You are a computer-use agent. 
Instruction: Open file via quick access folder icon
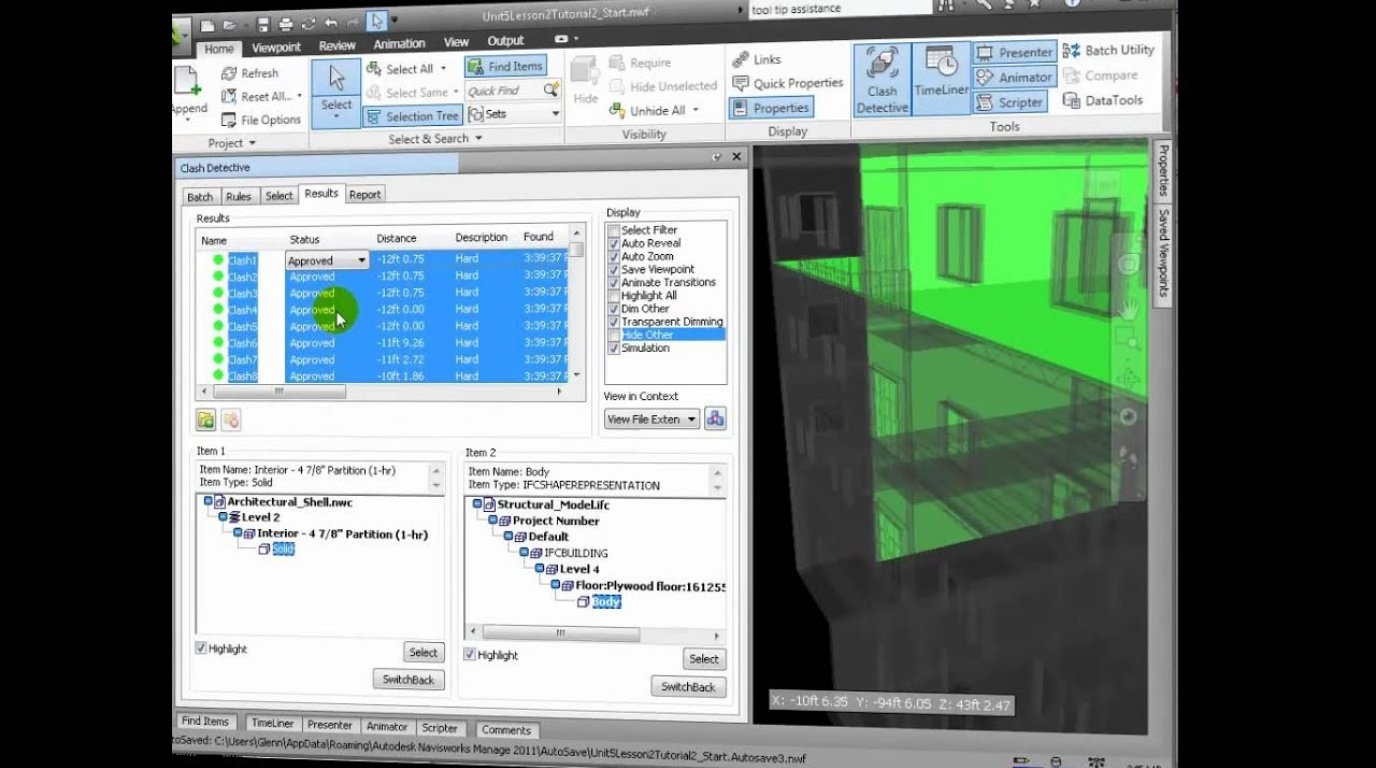coord(231,24)
